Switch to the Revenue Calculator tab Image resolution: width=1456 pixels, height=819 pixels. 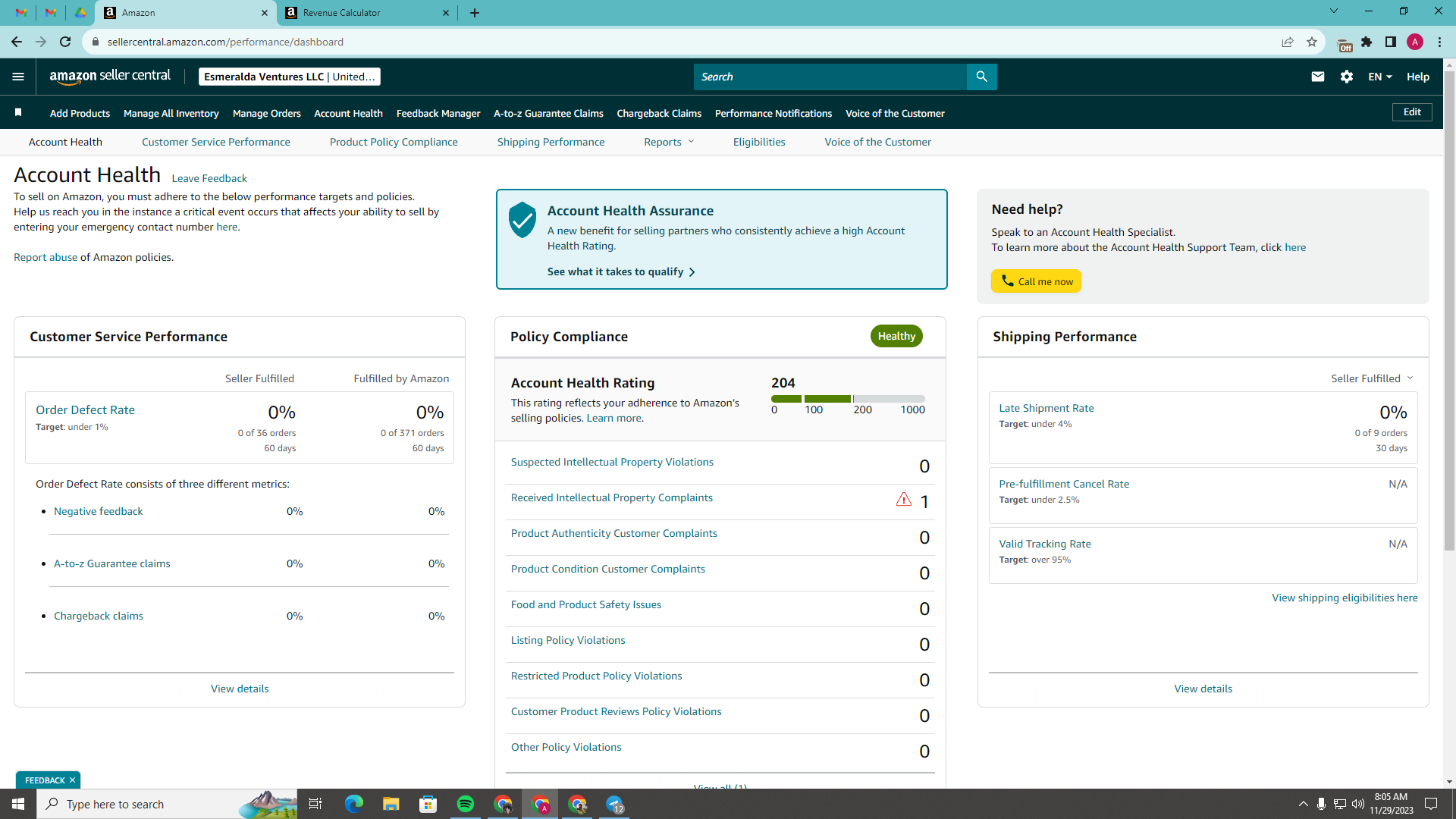coord(368,13)
